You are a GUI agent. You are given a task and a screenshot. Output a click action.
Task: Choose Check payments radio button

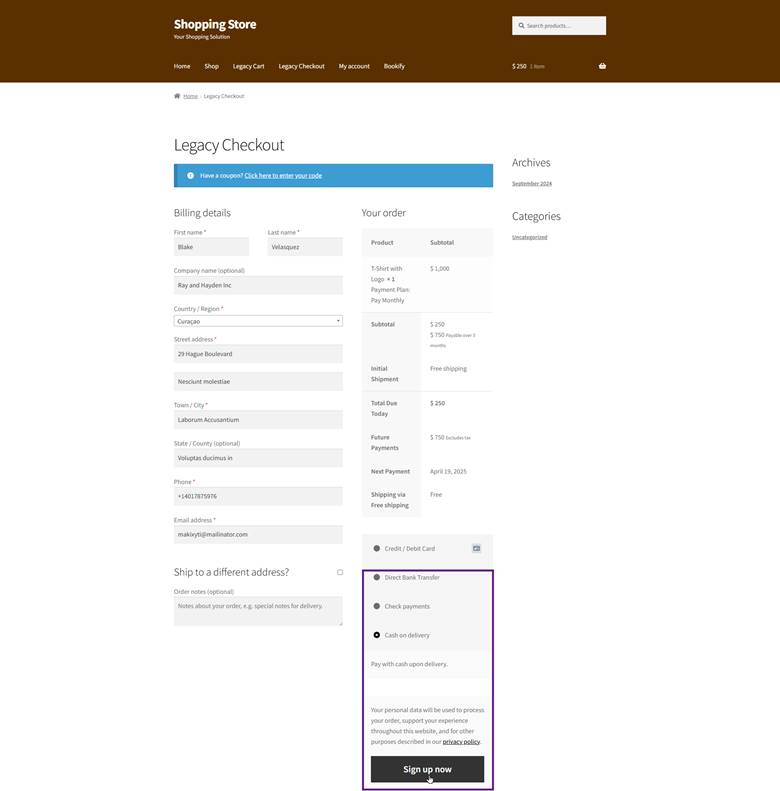[x=377, y=606]
